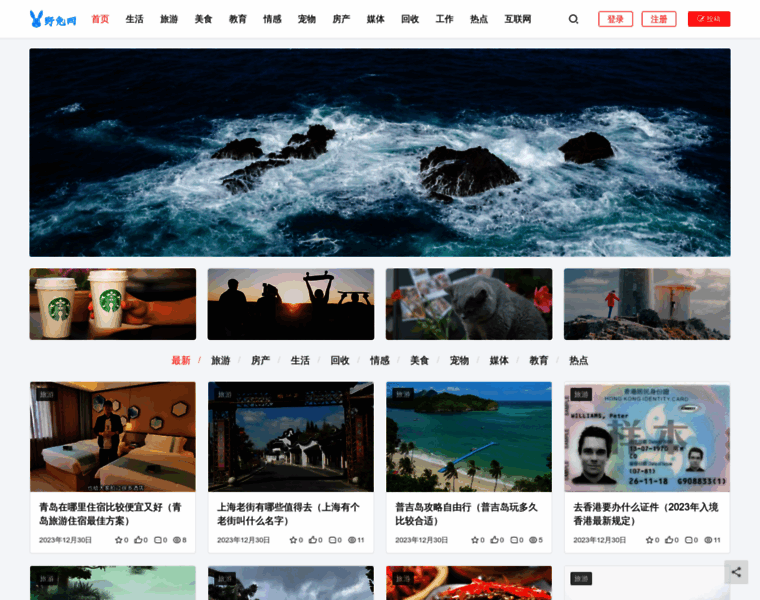This screenshot has height=600, width=760.
Task: Open 工作 in top navigation
Action: 444,19
